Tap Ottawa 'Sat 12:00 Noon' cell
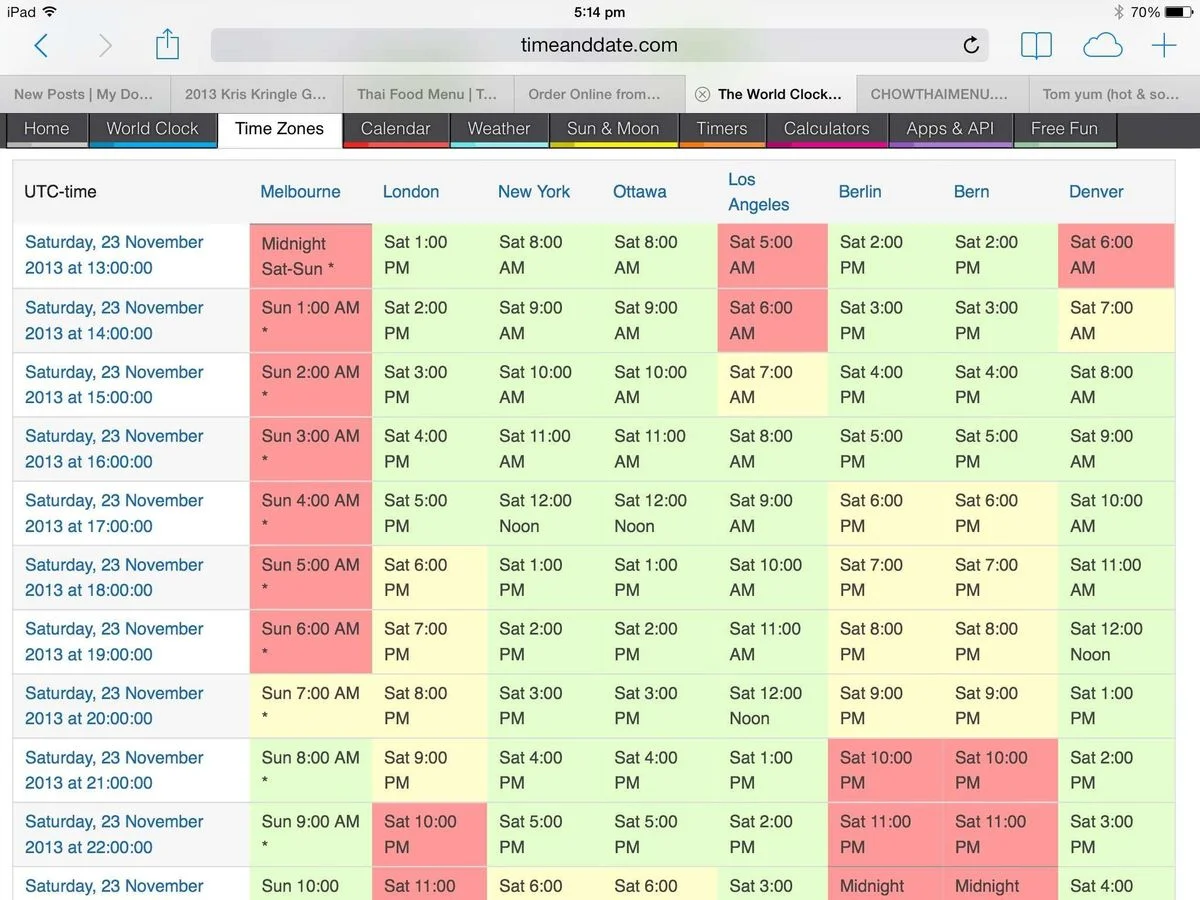Image resolution: width=1200 pixels, height=900 pixels. [660, 513]
